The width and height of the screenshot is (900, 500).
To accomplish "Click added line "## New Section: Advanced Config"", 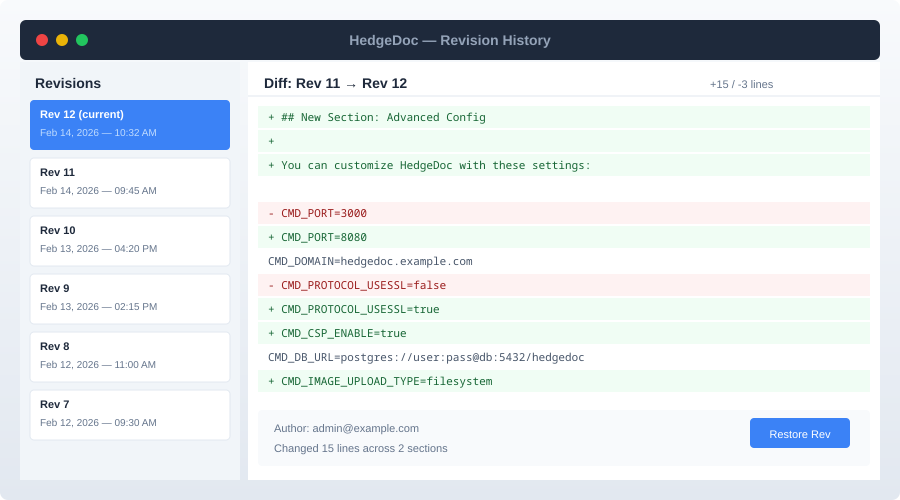I will 564,117.
